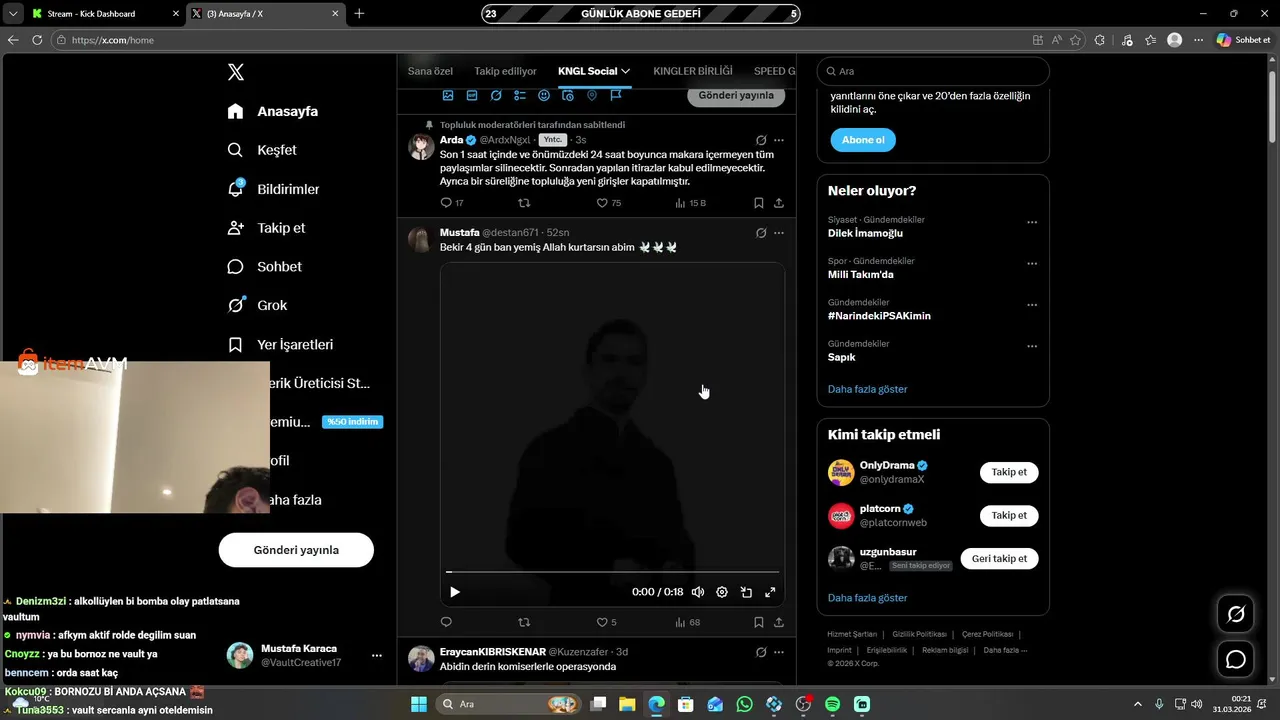
Task: Follow OnlyDrama with Takip et
Action: click(x=1009, y=472)
